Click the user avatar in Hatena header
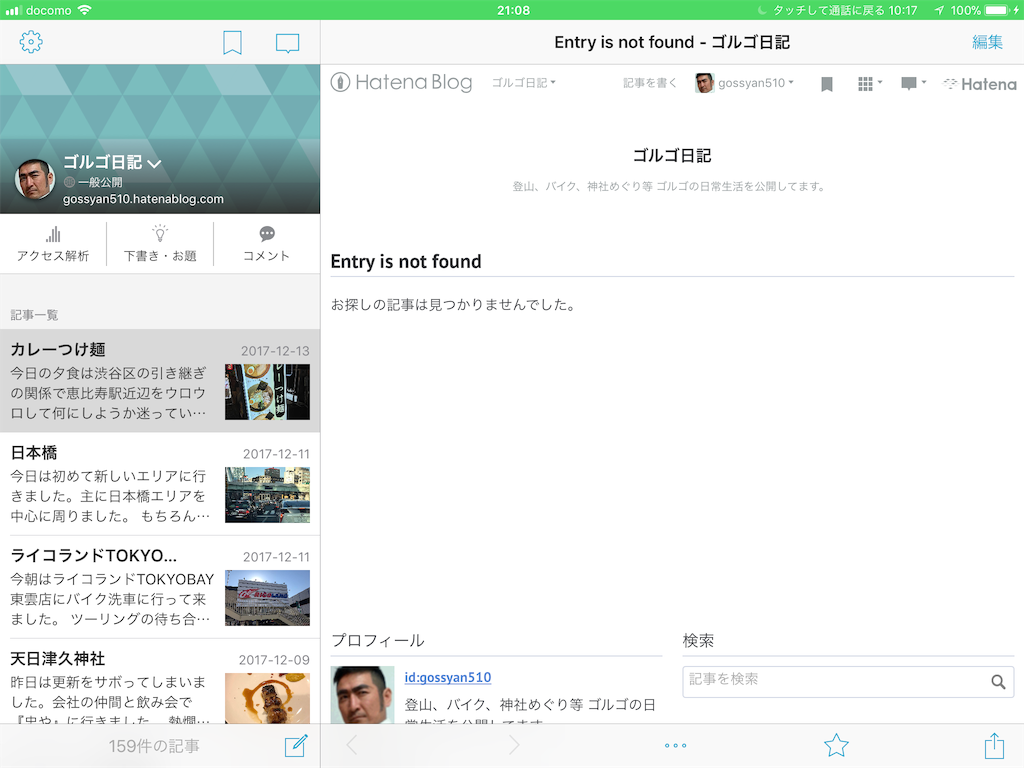The width and height of the screenshot is (1024, 768). tap(705, 83)
